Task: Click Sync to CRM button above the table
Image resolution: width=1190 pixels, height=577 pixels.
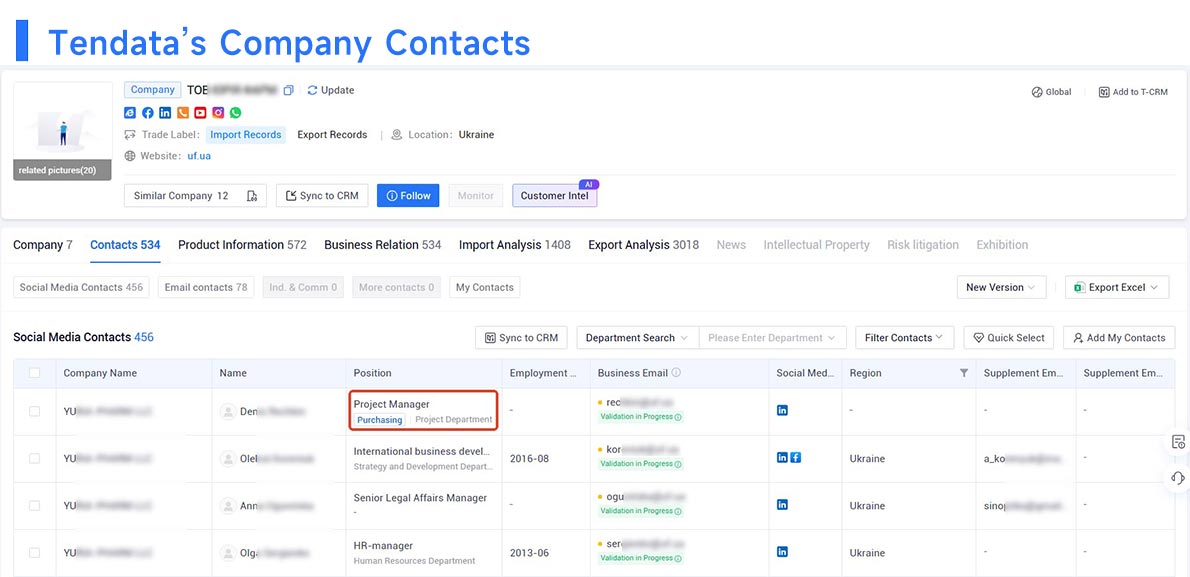Action: tap(521, 338)
